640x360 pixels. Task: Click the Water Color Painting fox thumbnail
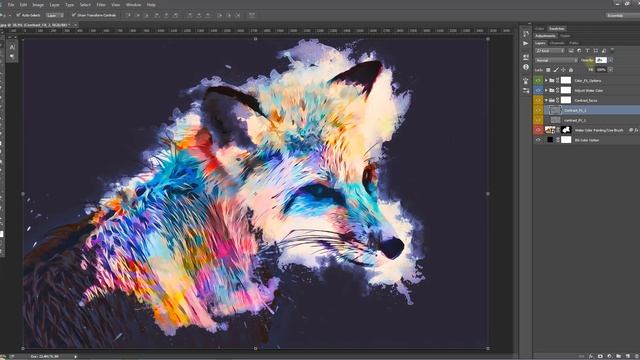(x=550, y=130)
